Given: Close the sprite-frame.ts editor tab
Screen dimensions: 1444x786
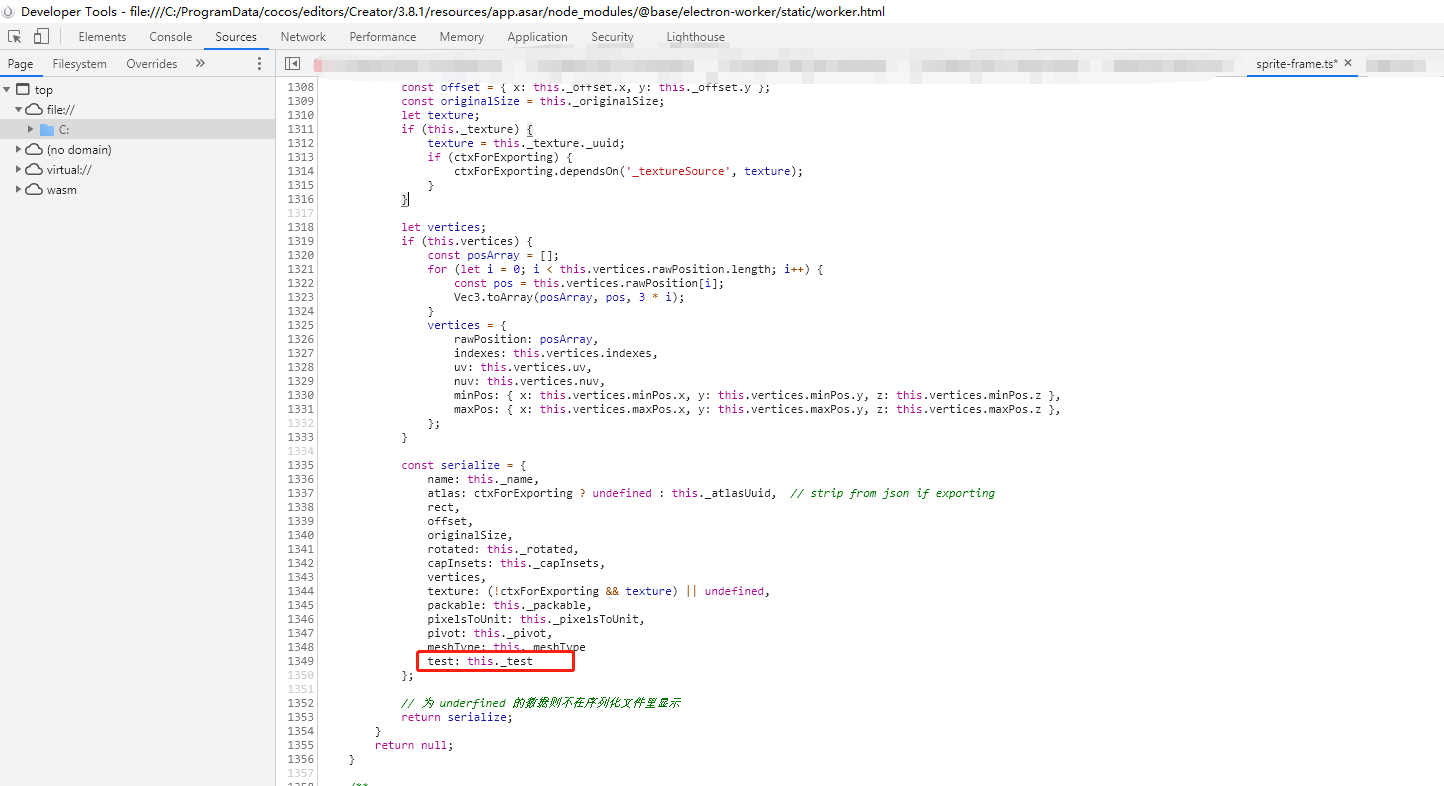Looking at the screenshot, I should 1348,63.
